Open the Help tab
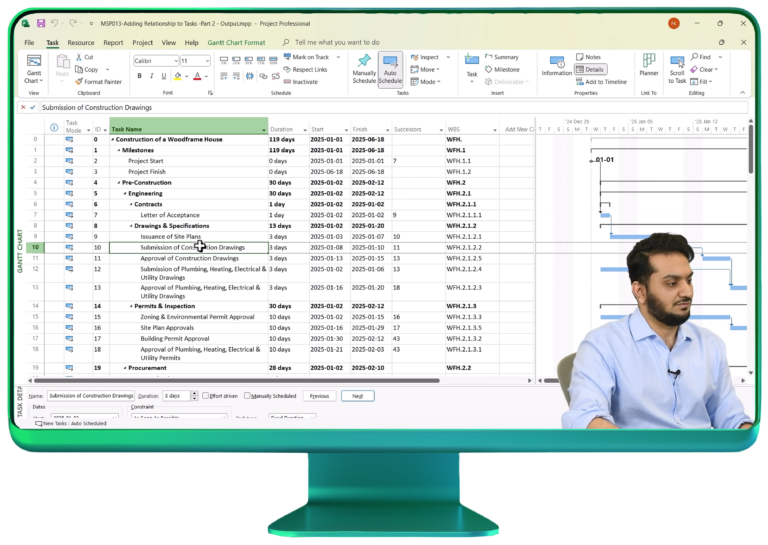Screen dimensions: 768x545 pos(192,43)
